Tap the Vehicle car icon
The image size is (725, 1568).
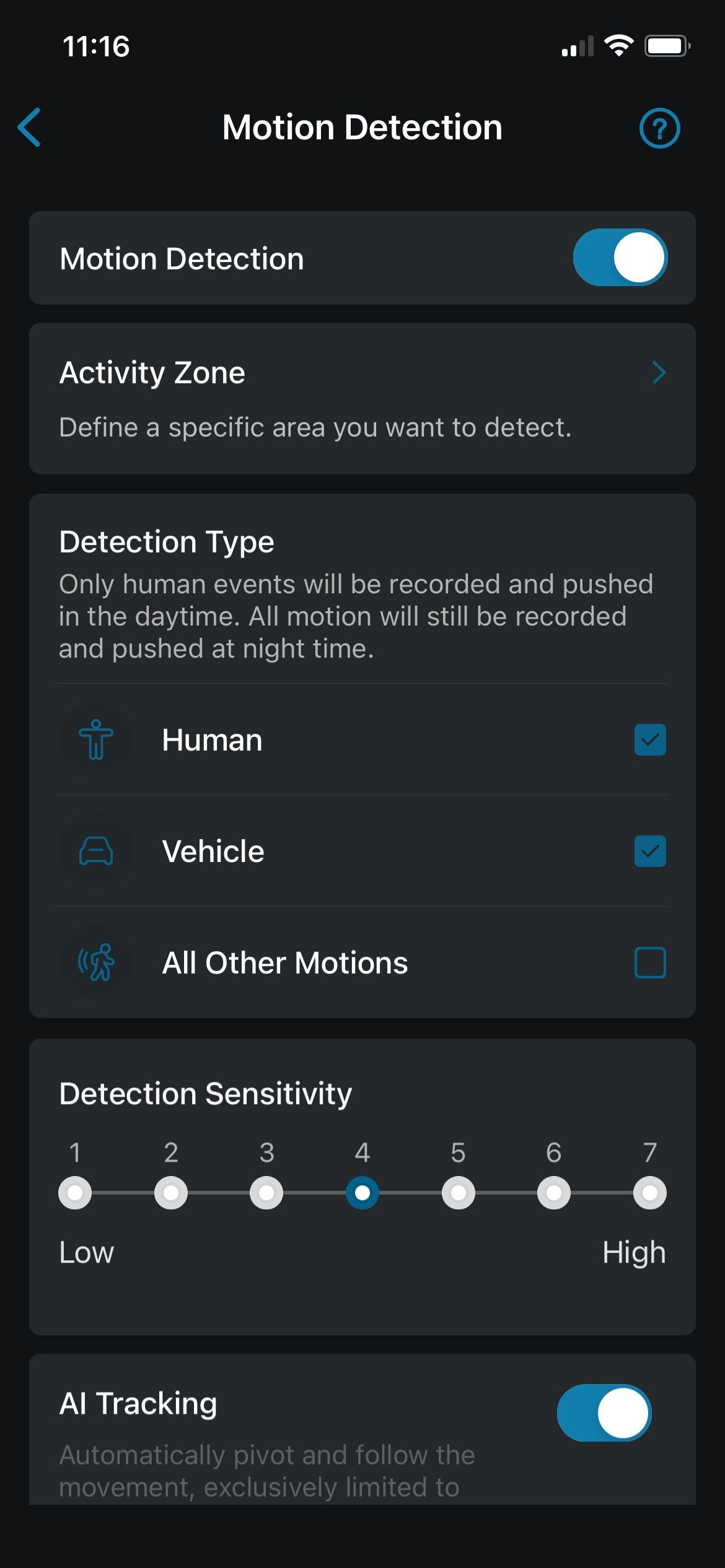point(96,851)
